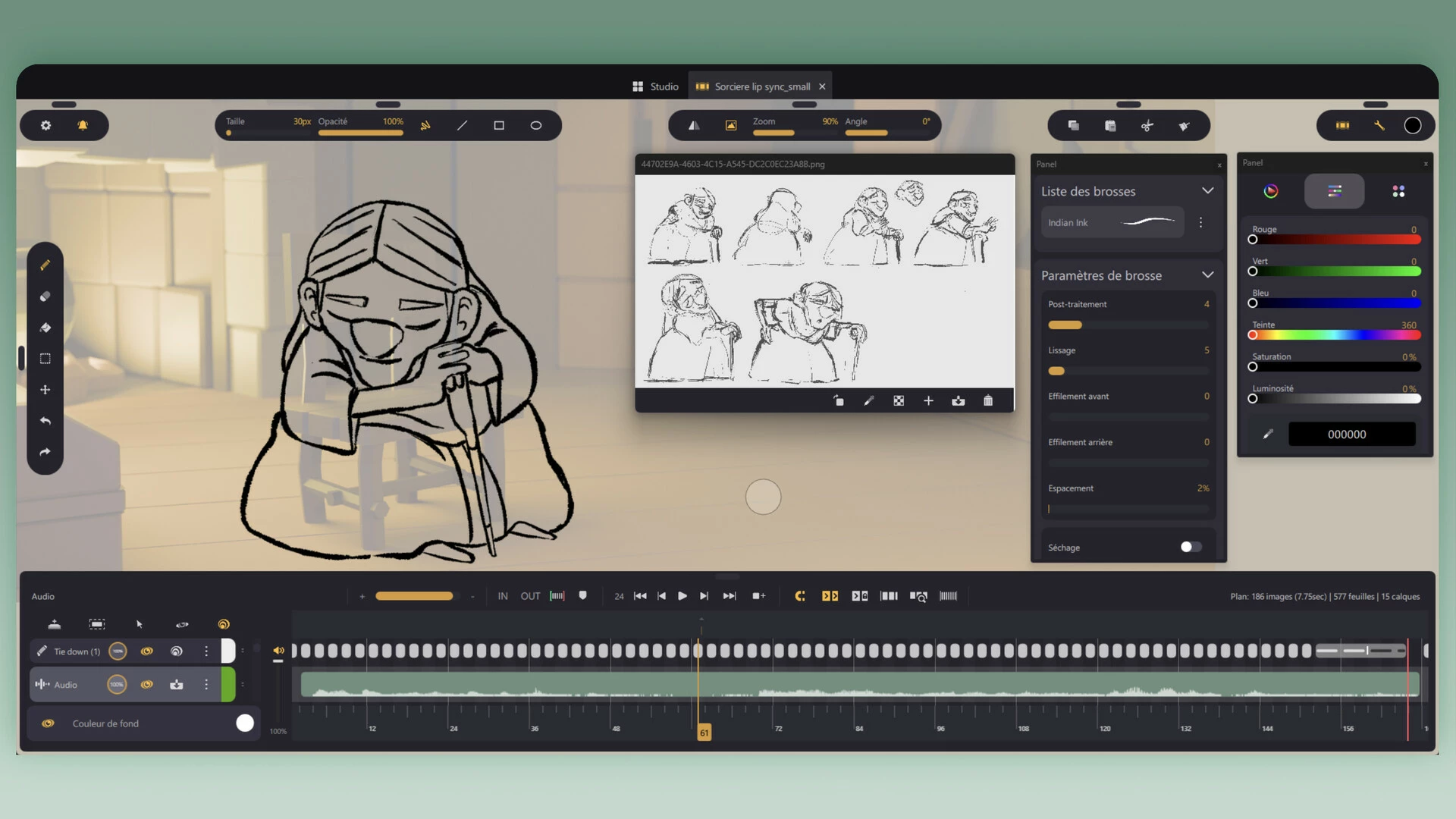Click the plus icon on reference image panel
Screen dimensions: 1456x819
(x=928, y=400)
